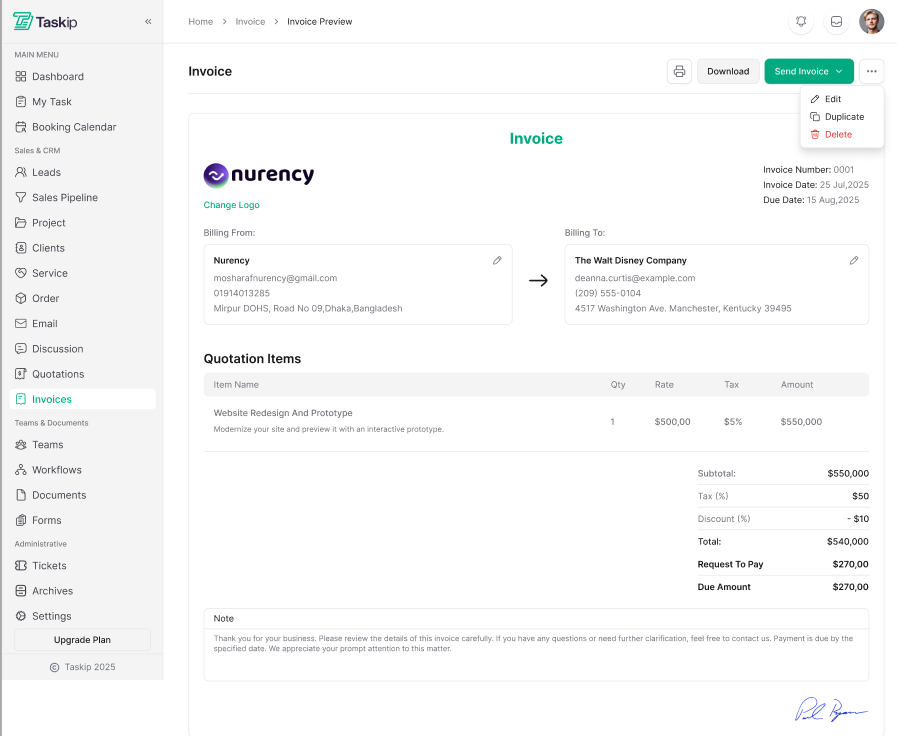Open Sales Pipeline in the sidebar
Screen dimensions: 897x736
point(65,198)
